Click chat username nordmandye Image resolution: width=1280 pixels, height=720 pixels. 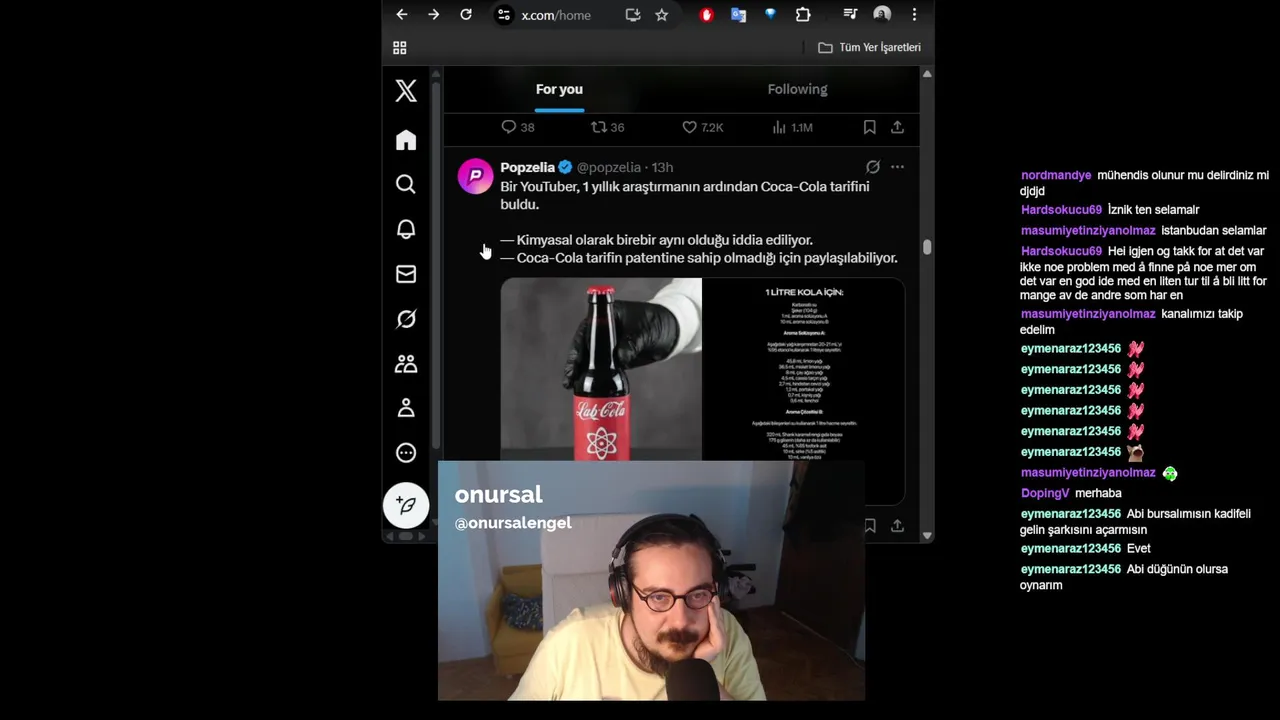click(1056, 175)
